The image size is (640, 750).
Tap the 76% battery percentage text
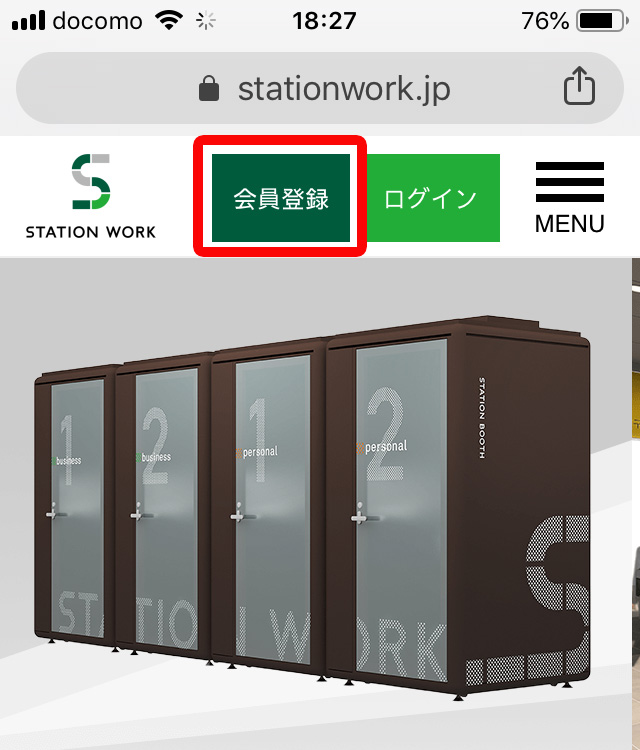[545, 21]
